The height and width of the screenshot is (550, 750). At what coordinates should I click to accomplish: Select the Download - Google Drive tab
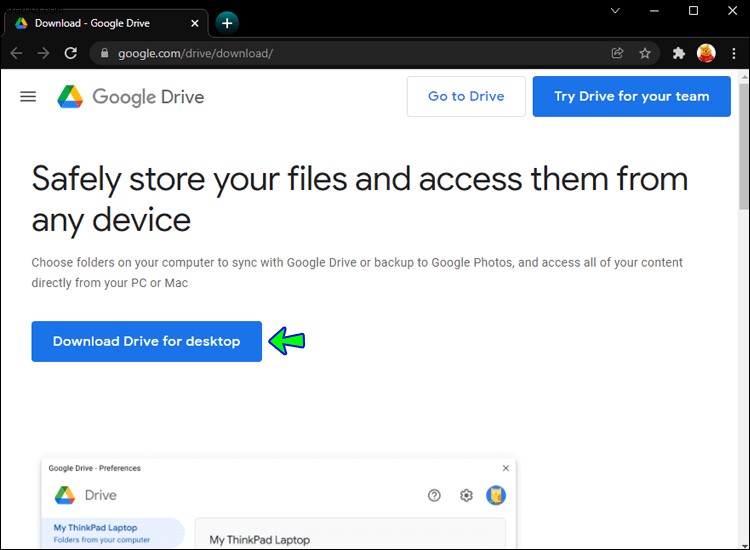click(x=106, y=23)
